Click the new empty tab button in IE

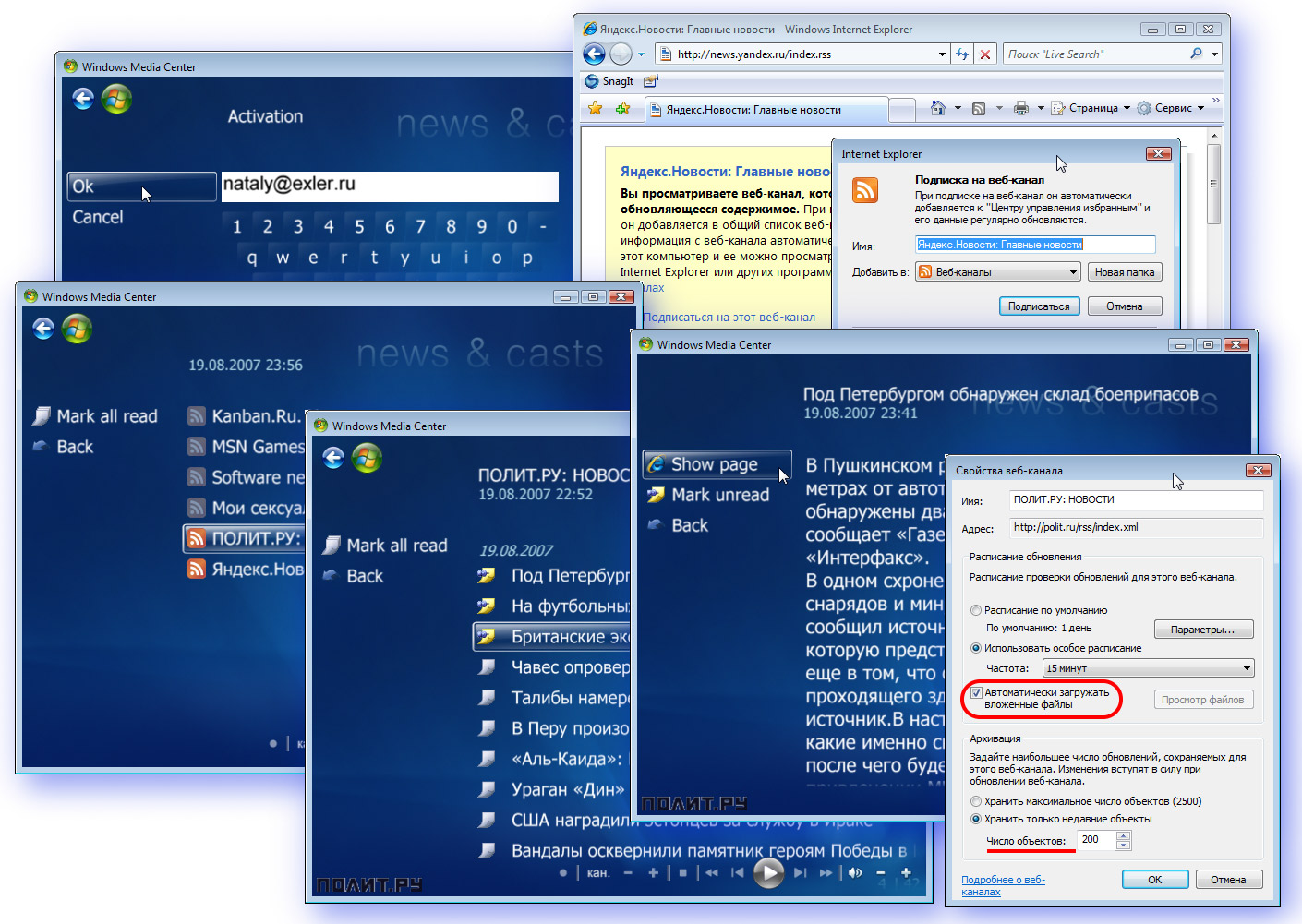click(x=902, y=110)
